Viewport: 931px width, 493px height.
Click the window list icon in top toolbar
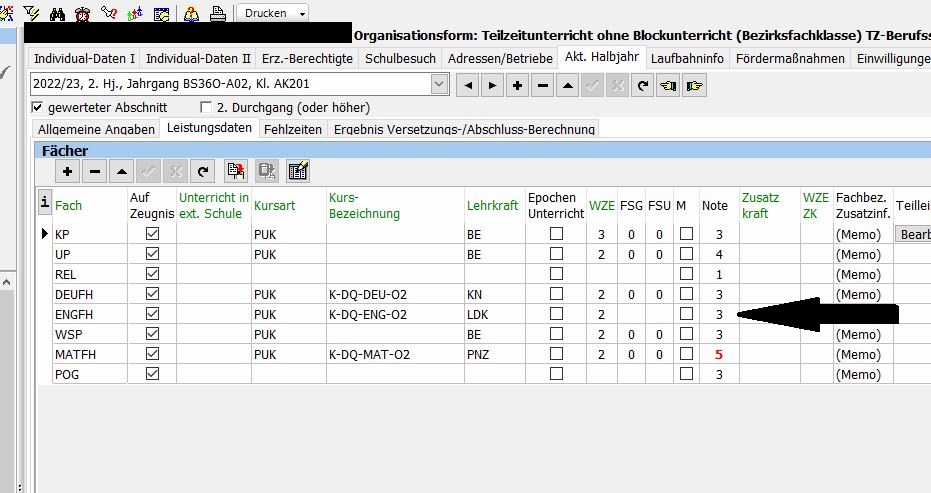pos(162,13)
